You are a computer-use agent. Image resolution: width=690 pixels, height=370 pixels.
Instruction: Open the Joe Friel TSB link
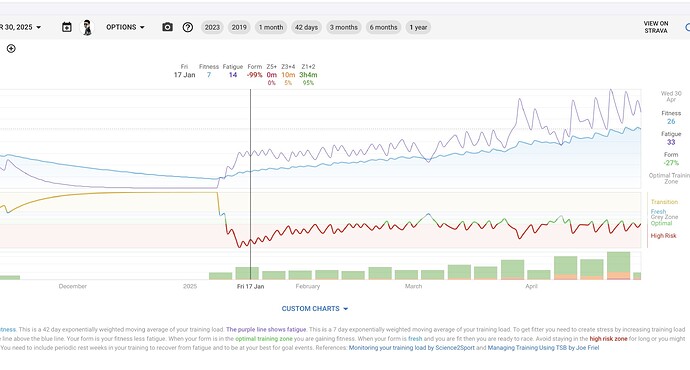pos(543,348)
